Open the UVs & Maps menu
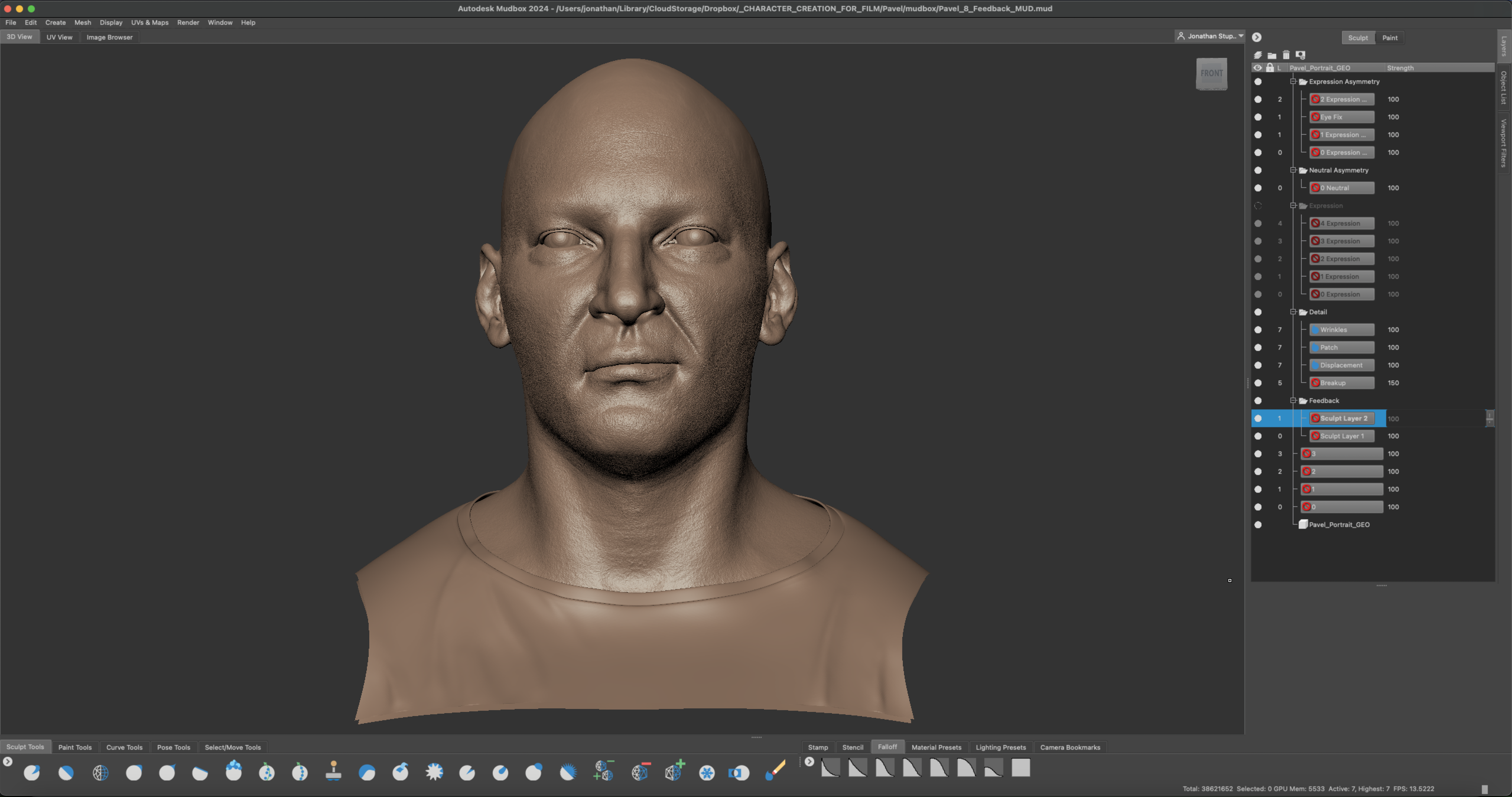Screen dimensions: 1512x797 tap(150, 22)
